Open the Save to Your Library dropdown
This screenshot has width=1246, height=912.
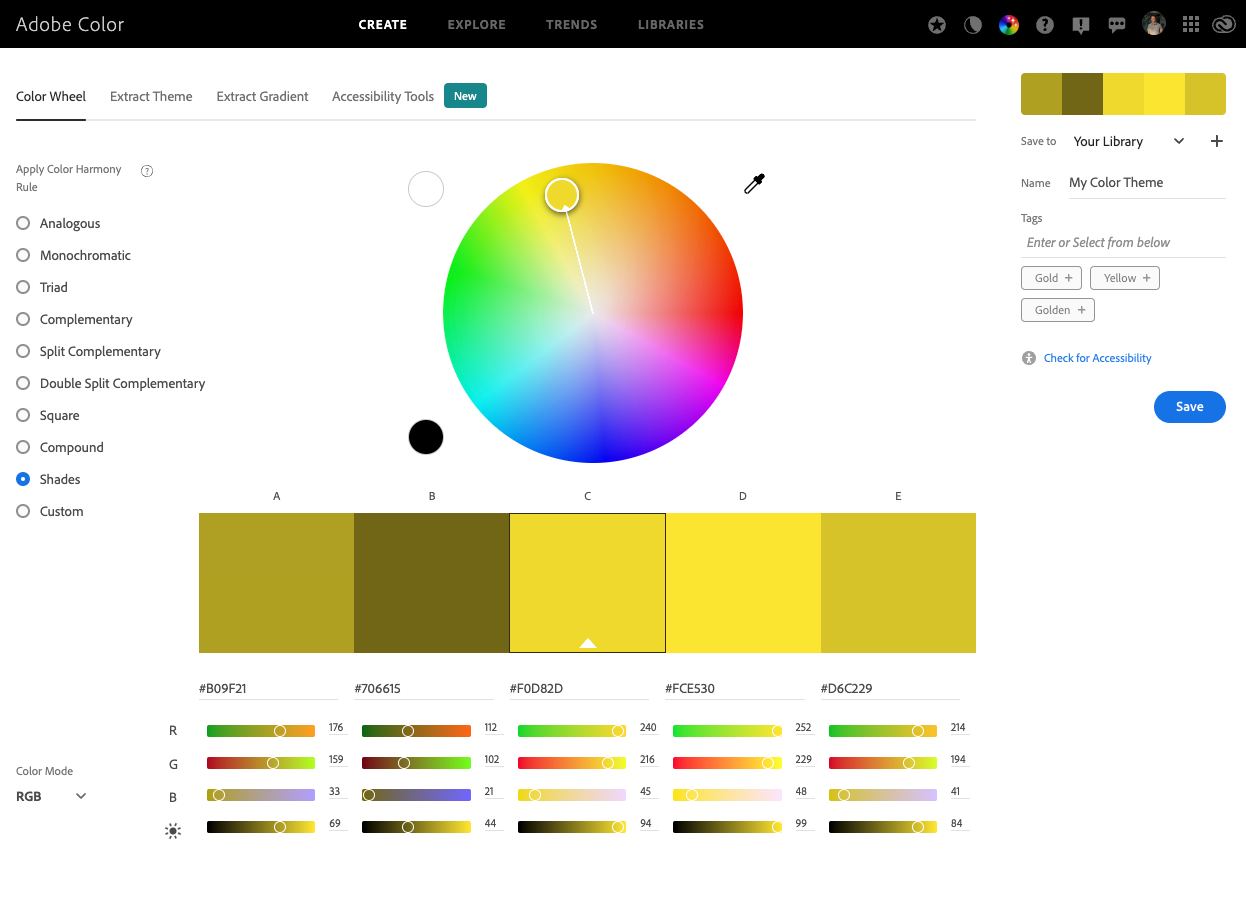coord(1128,141)
